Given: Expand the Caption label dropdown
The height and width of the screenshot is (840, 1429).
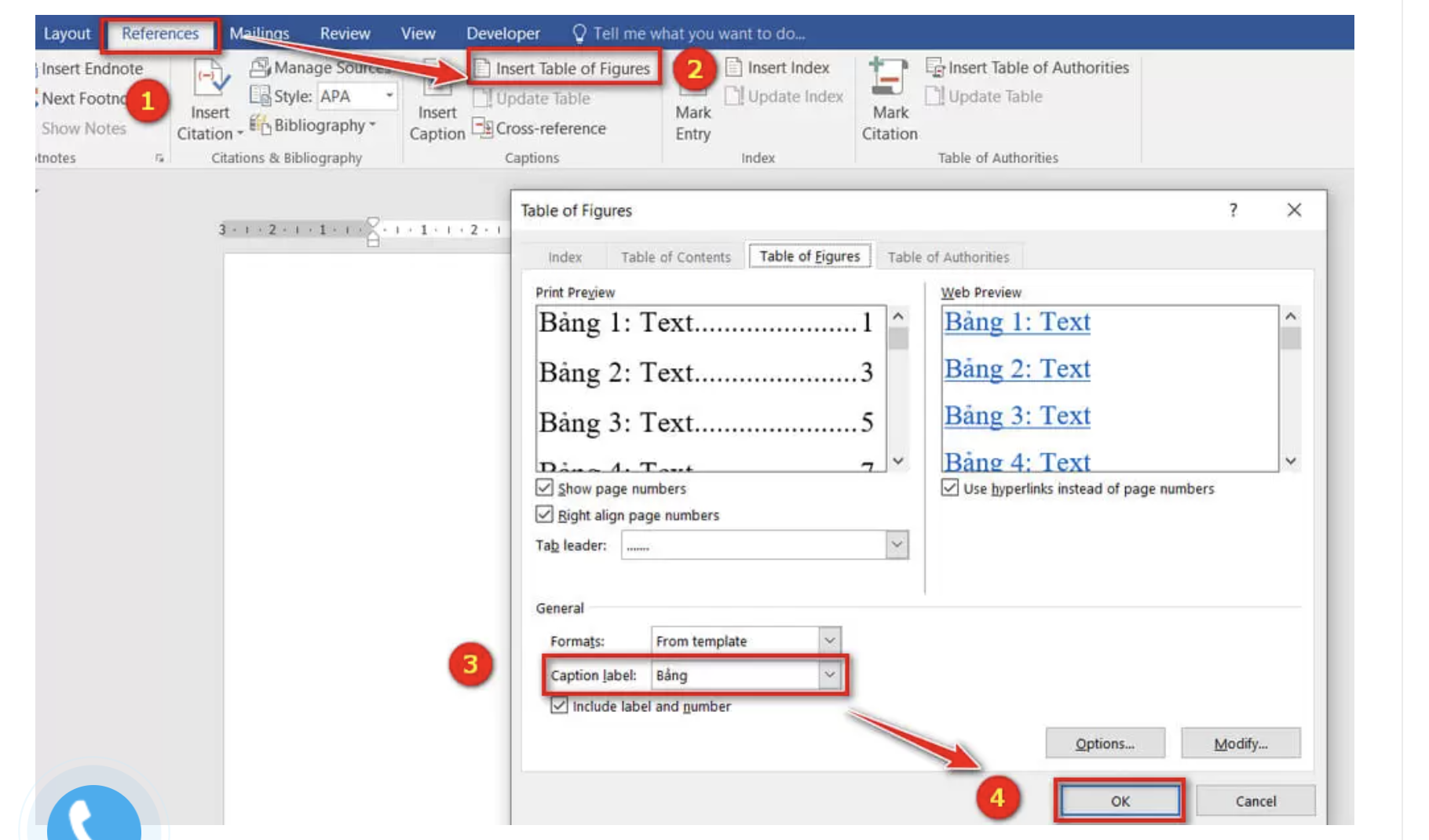Looking at the screenshot, I should point(829,675).
